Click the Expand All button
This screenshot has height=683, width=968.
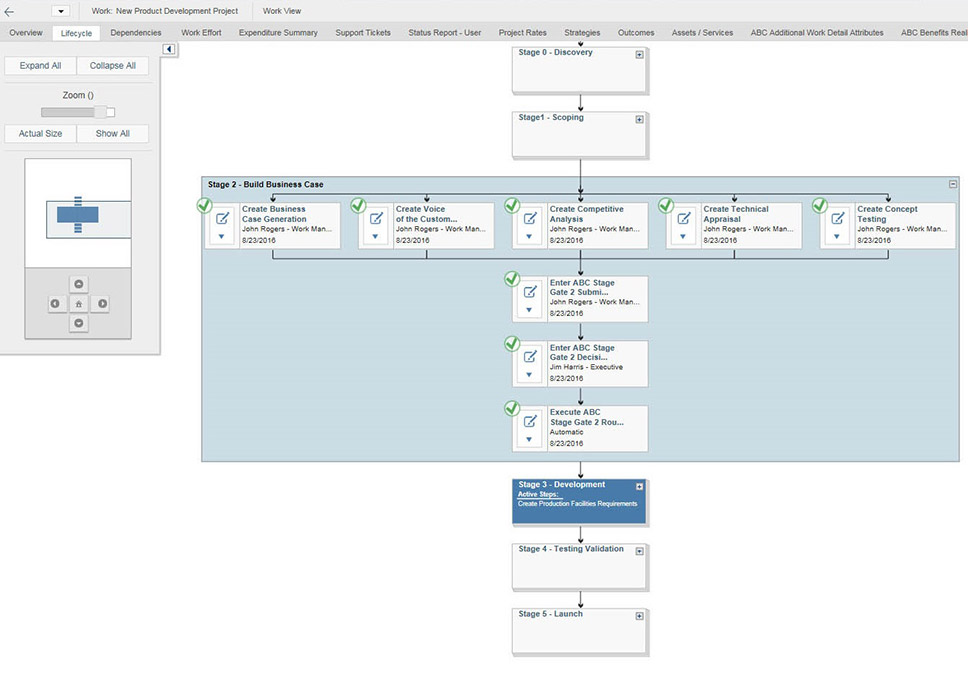point(41,65)
